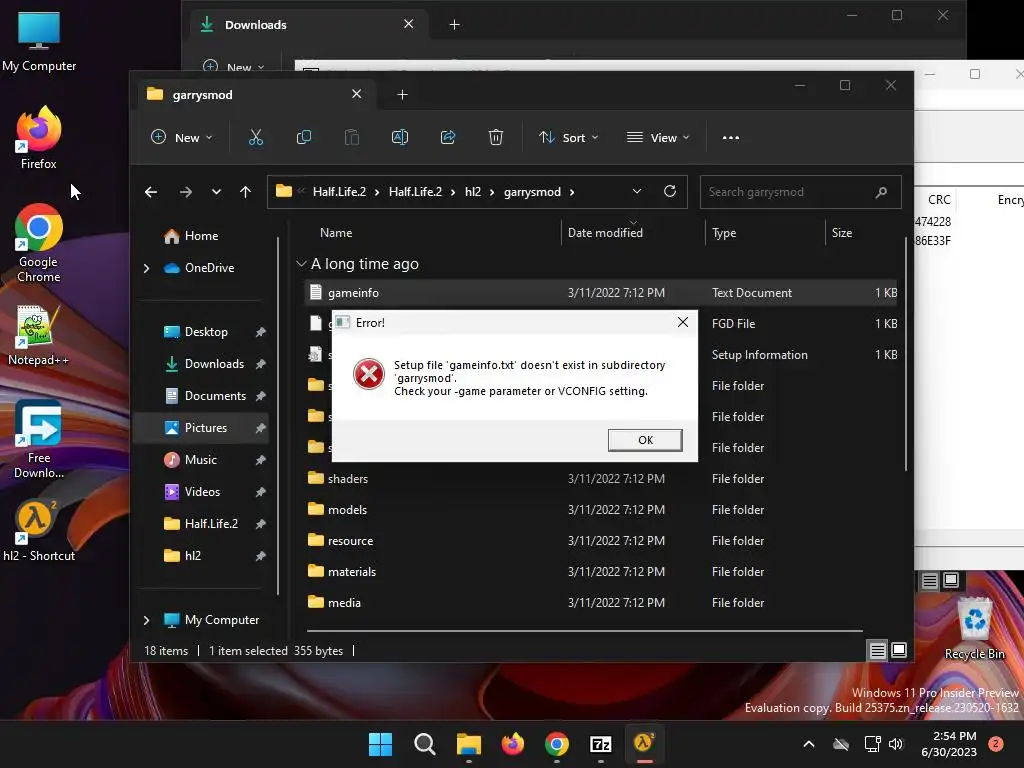Image resolution: width=1024 pixels, height=768 pixels.
Task: Select the Downloads tab in background window
Action: coord(307,25)
